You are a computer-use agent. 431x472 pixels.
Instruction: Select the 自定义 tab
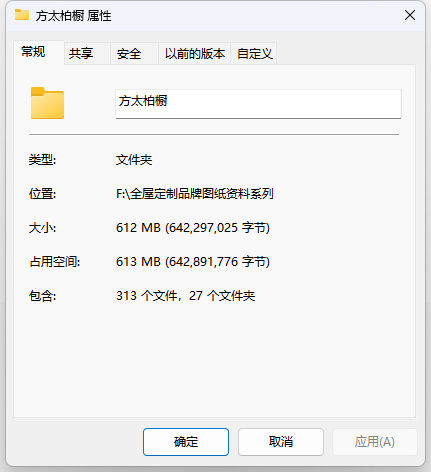pos(254,53)
